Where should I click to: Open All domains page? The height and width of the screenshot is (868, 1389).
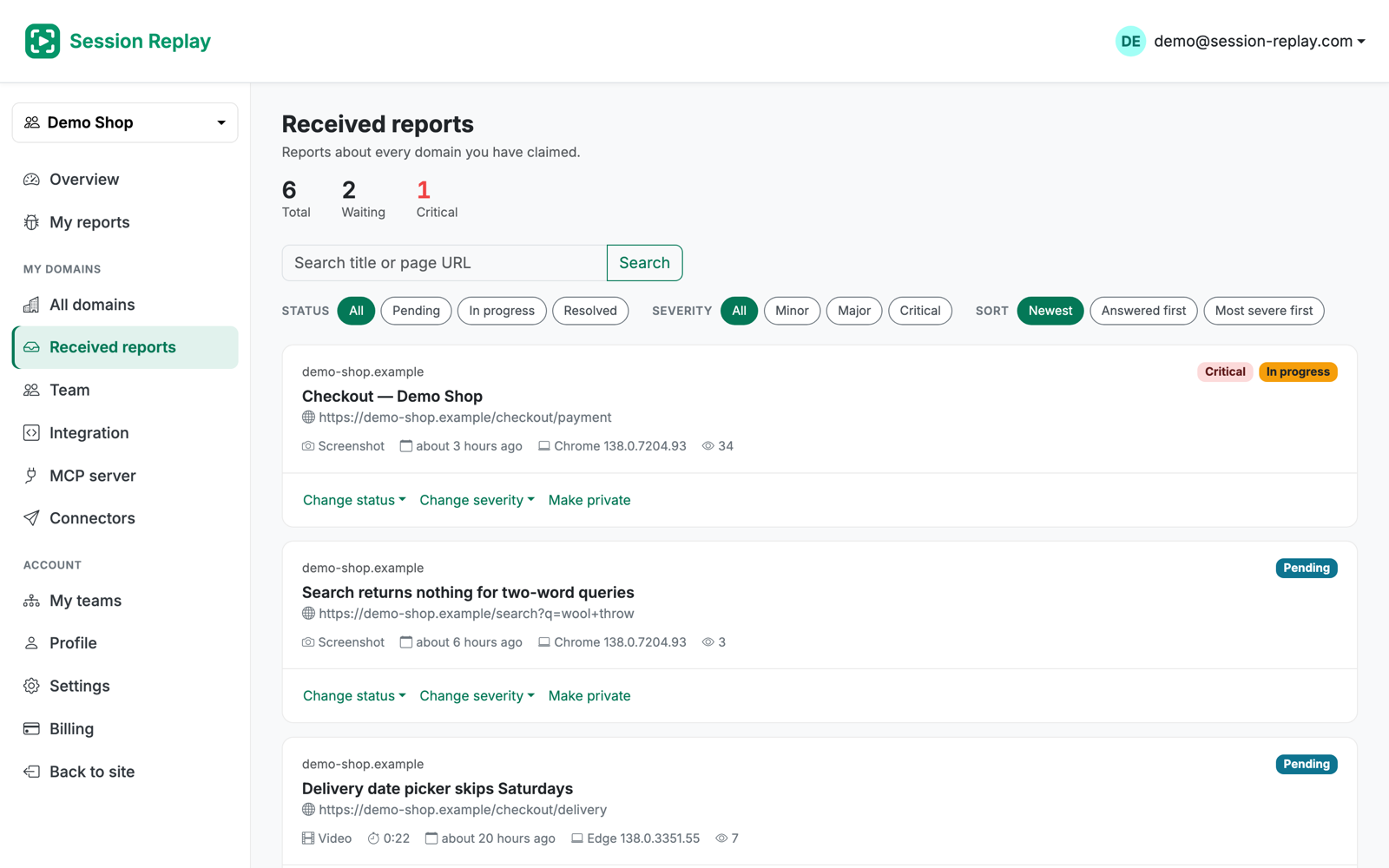(125, 305)
